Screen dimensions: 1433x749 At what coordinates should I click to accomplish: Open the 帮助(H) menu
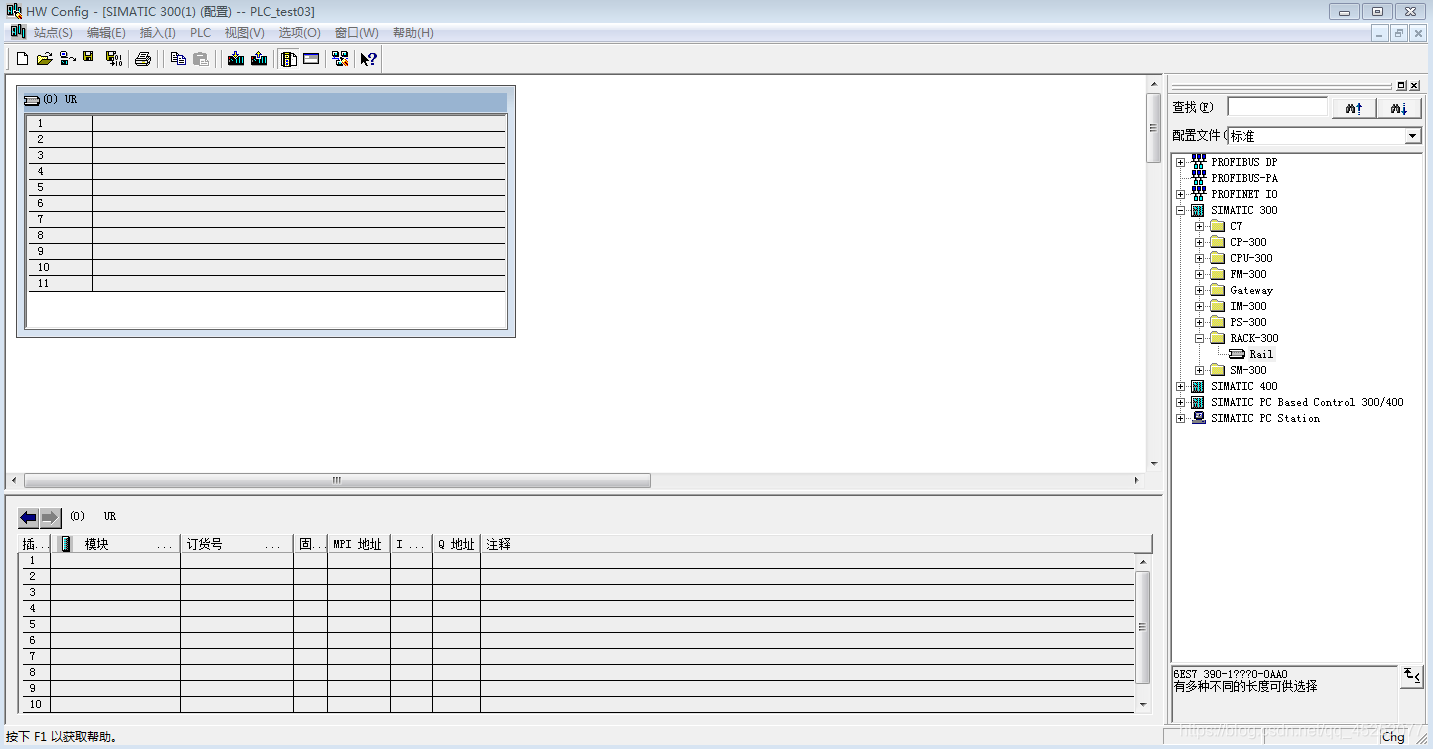[x=413, y=33]
